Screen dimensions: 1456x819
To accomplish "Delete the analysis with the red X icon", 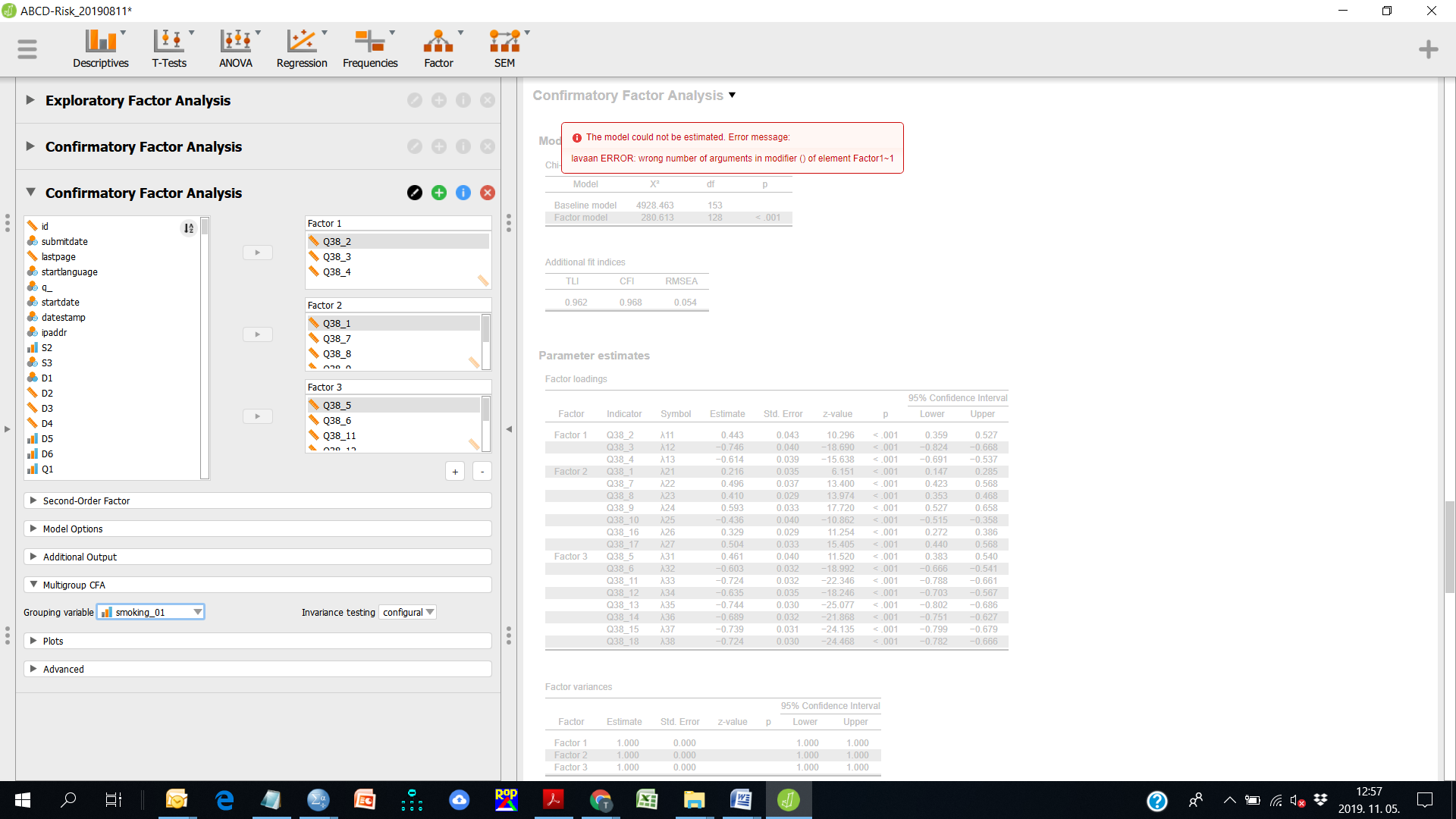I will pos(488,193).
